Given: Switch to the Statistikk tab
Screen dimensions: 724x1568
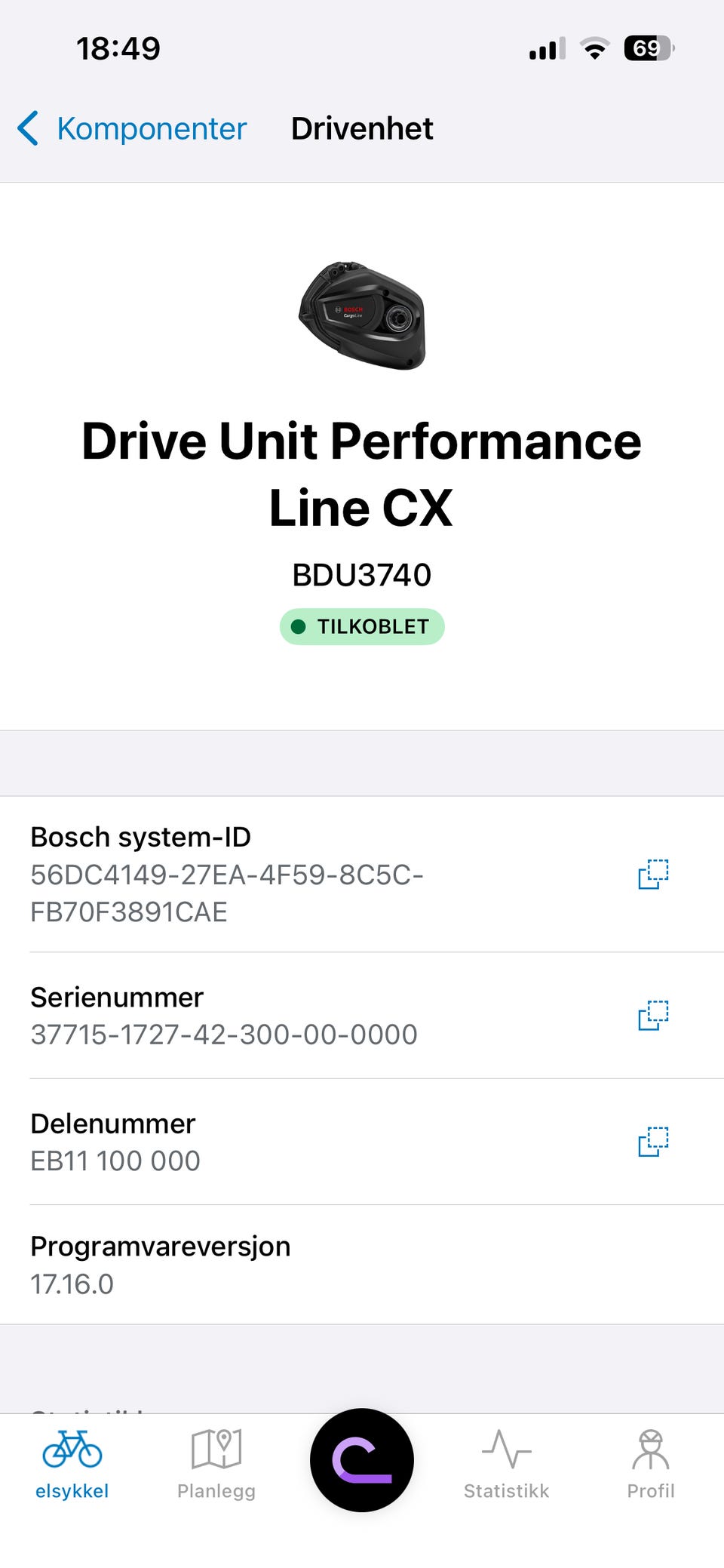Looking at the screenshot, I should tap(506, 1465).
